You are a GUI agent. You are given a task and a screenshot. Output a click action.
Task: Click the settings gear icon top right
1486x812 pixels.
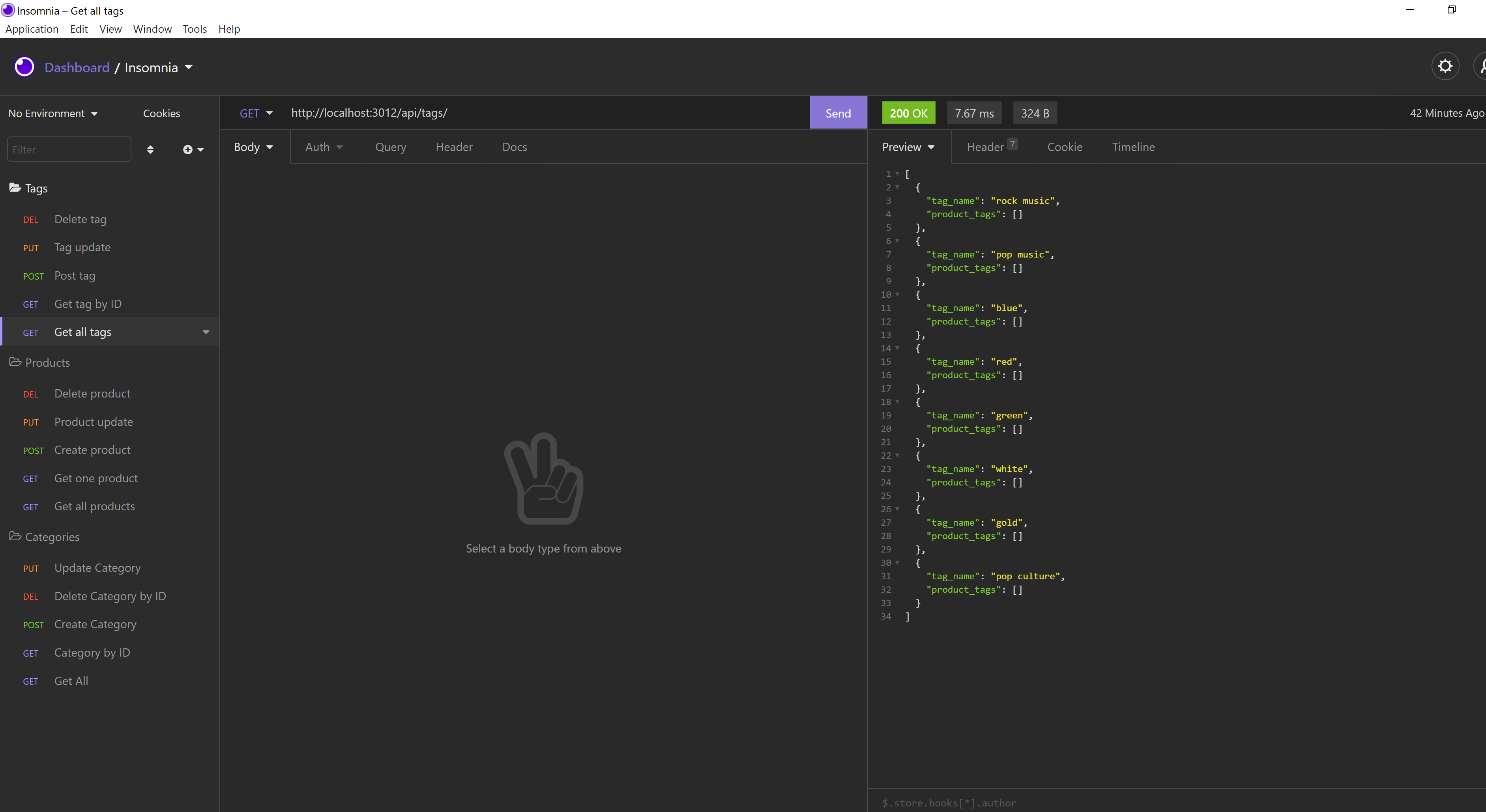[1446, 67]
